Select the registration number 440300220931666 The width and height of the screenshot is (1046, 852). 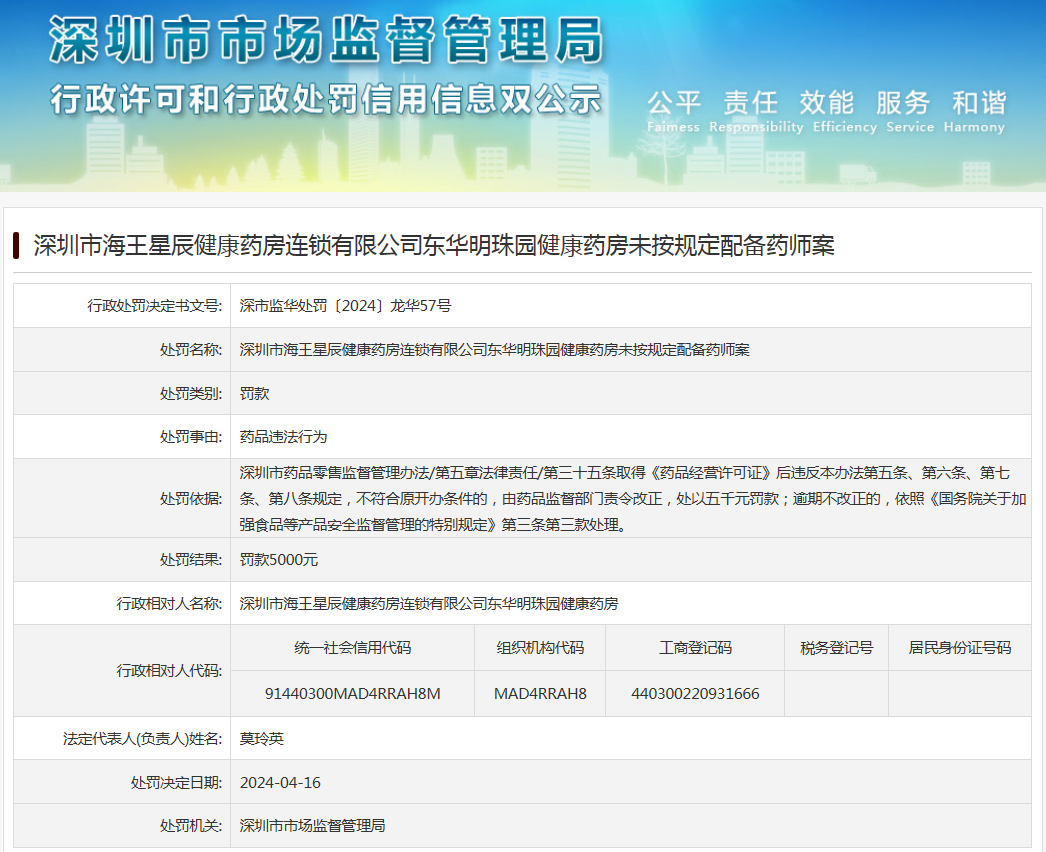[695, 694]
